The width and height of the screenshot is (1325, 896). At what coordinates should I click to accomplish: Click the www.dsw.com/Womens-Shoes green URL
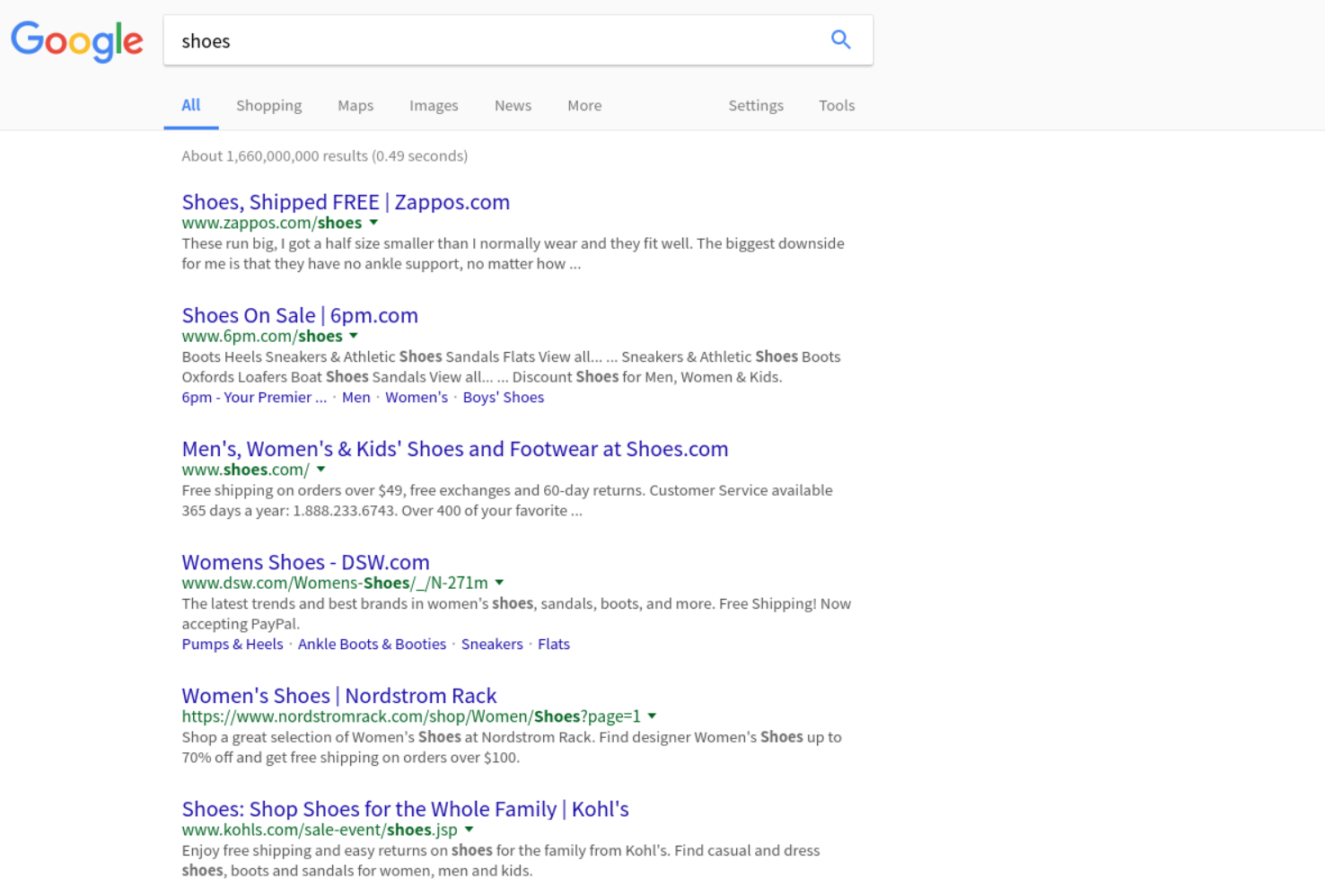tap(335, 583)
